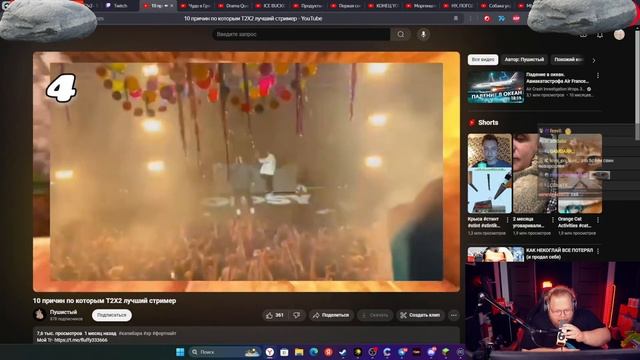Open YouTube notifications bell
The height and width of the screenshot is (360, 640).
pyautogui.click(x=600, y=35)
